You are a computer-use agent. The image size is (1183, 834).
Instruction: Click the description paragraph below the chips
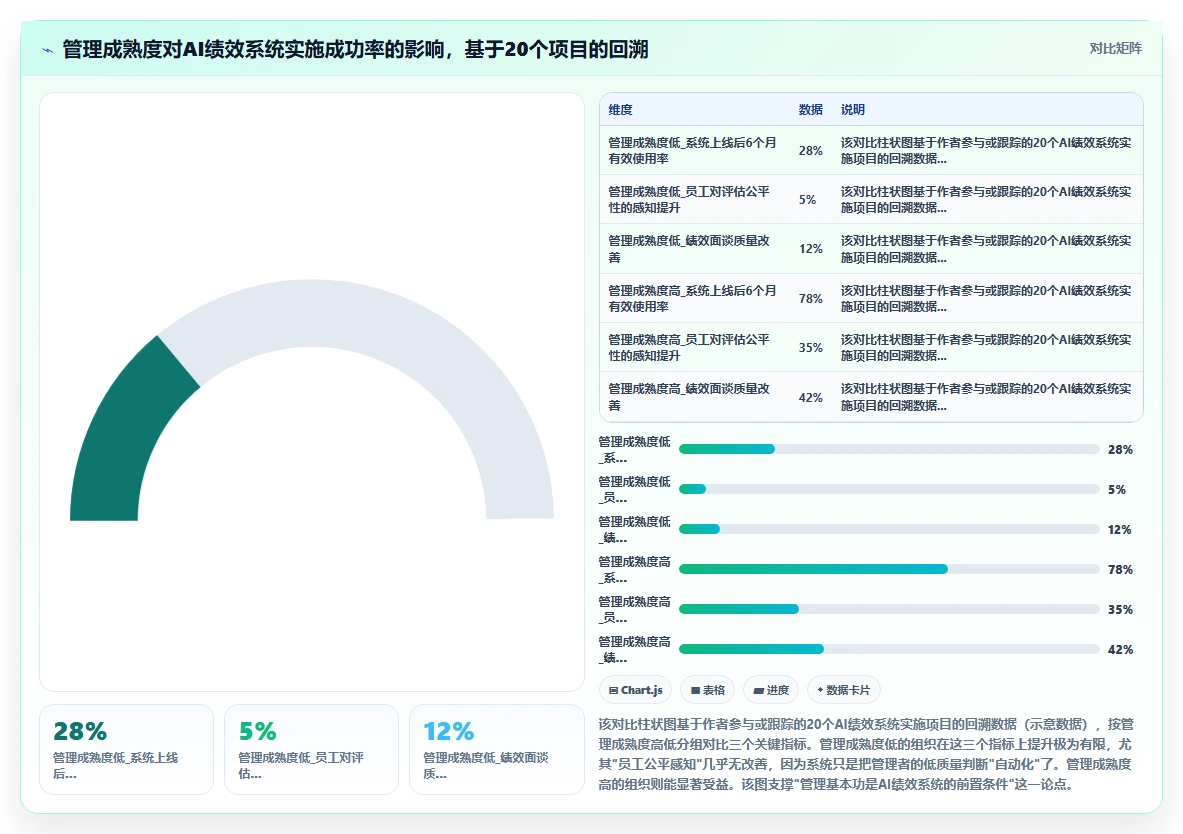click(x=866, y=754)
